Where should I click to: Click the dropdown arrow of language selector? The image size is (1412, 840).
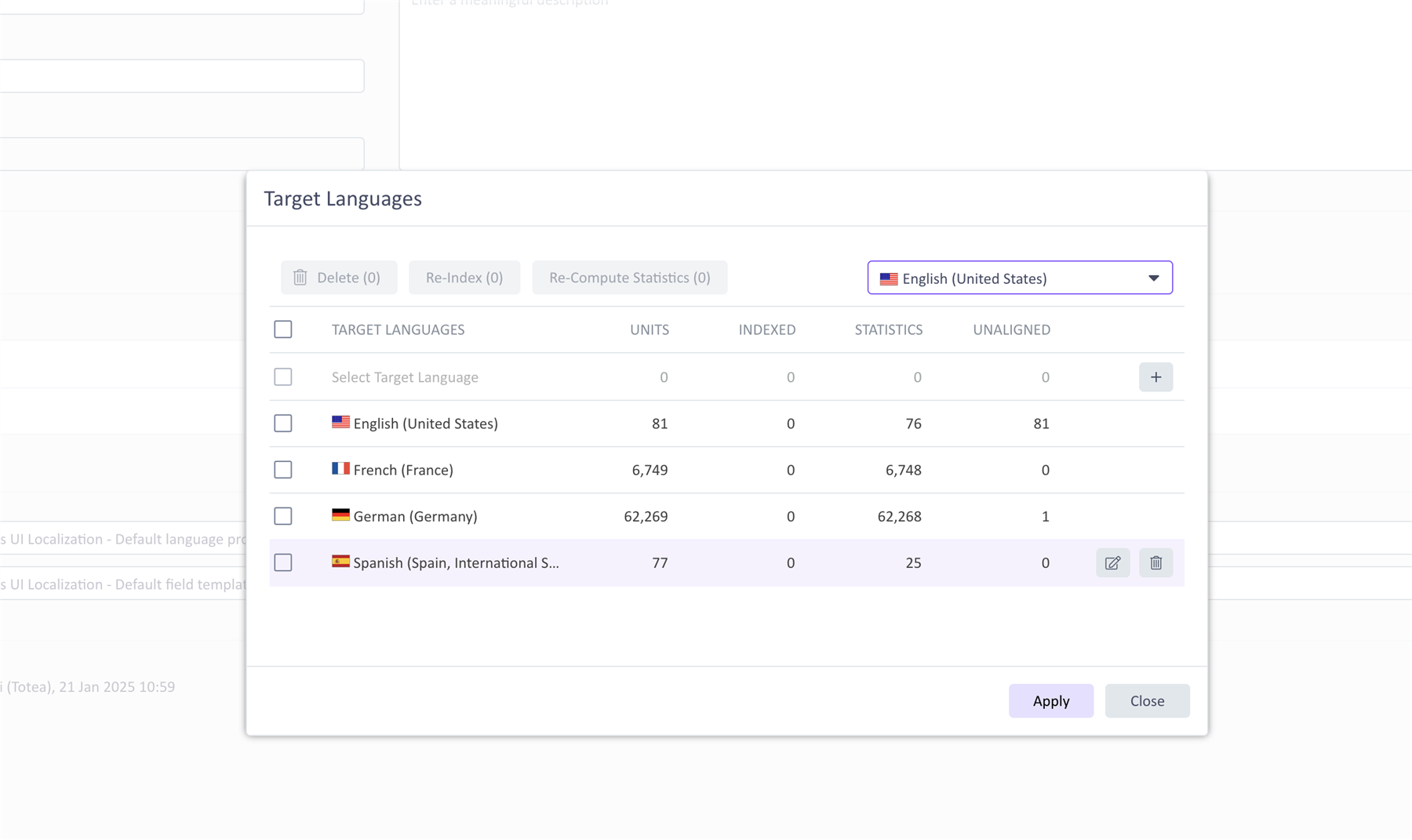(1153, 278)
